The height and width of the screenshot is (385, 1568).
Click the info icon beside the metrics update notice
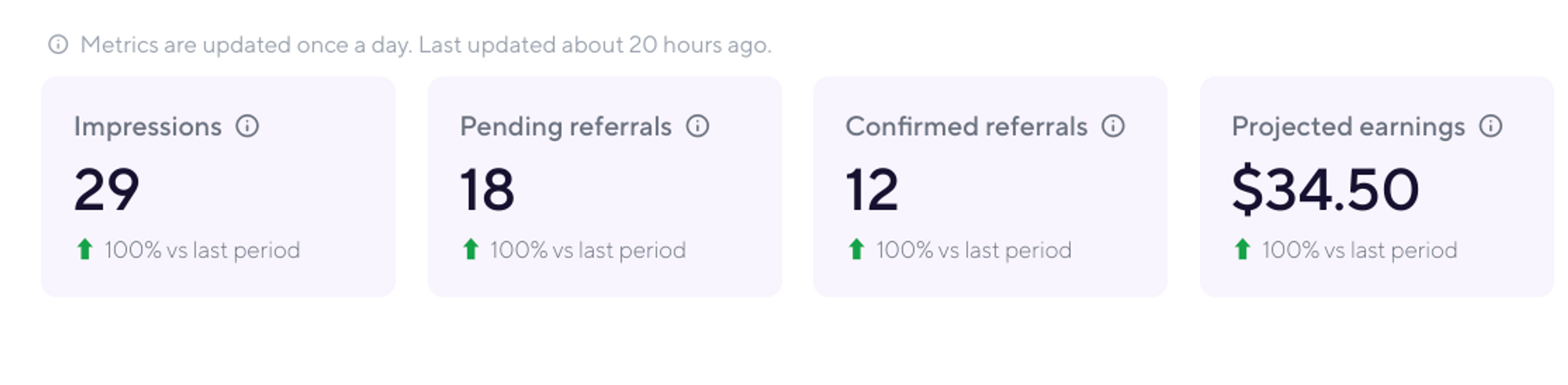(58, 45)
